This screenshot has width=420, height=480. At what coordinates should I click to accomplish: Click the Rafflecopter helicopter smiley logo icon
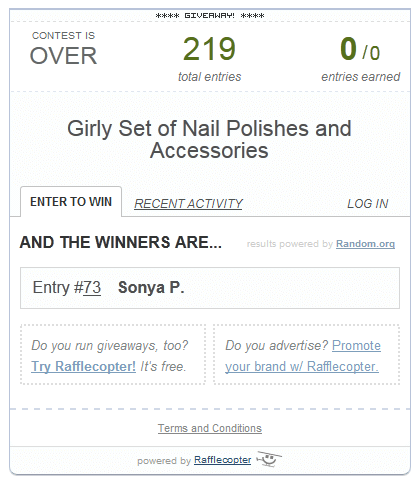coord(269,459)
